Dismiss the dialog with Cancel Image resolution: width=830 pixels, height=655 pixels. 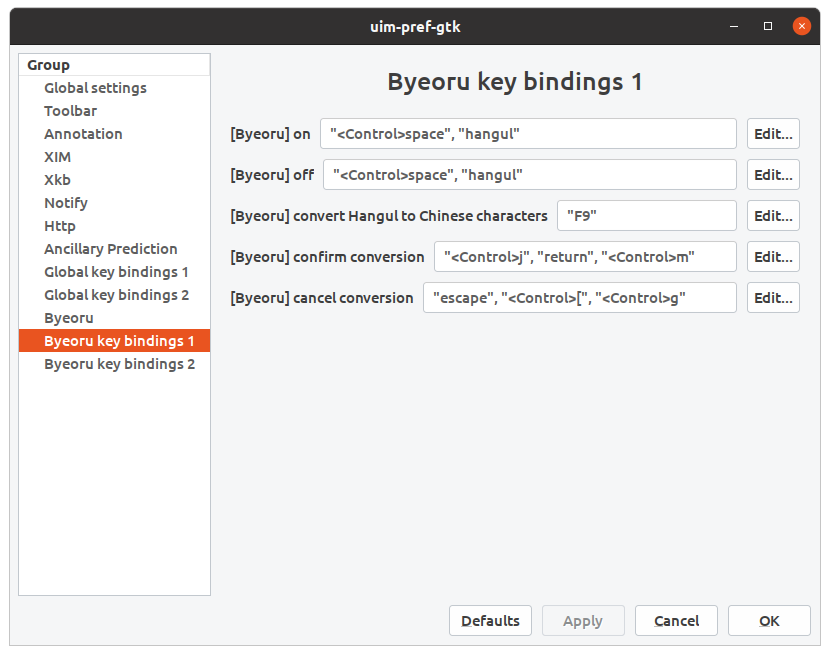(676, 621)
